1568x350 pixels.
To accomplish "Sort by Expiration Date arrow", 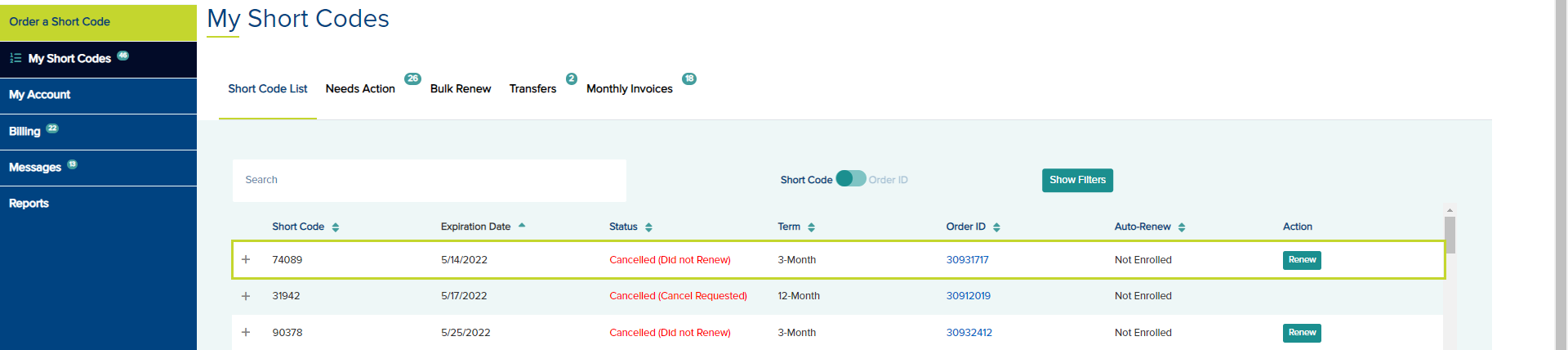I will [x=522, y=226].
